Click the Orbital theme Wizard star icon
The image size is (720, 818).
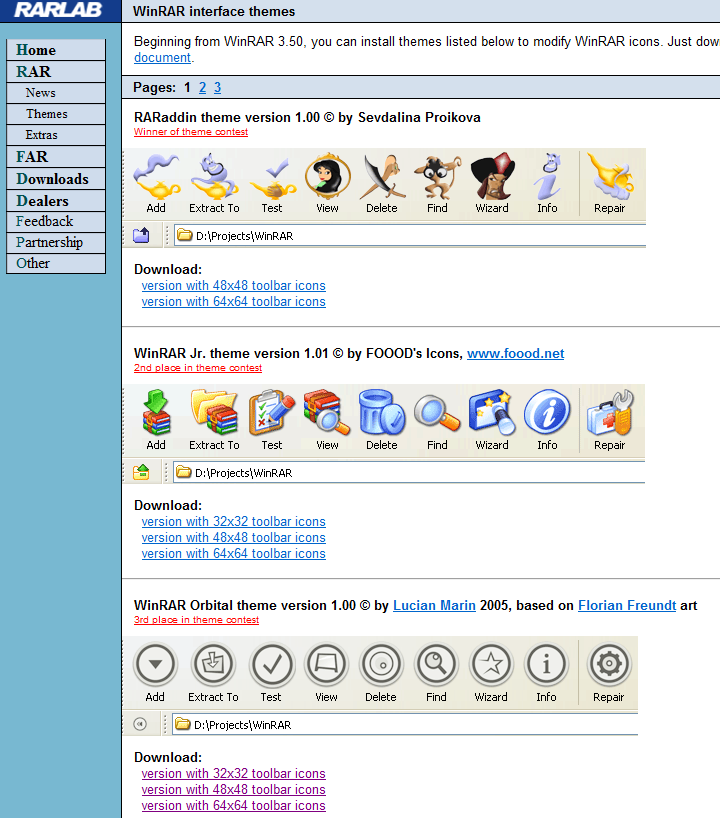click(x=491, y=664)
